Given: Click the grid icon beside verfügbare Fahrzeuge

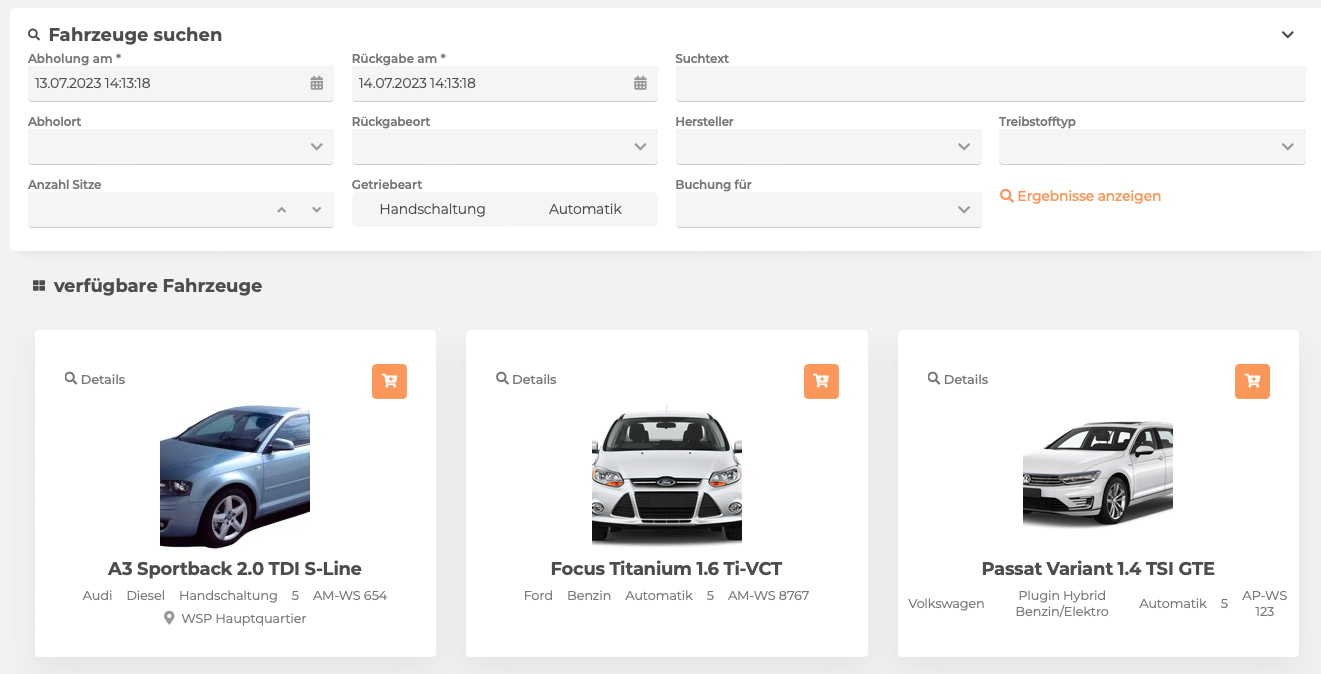Looking at the screenshot, I should [39, 286].
